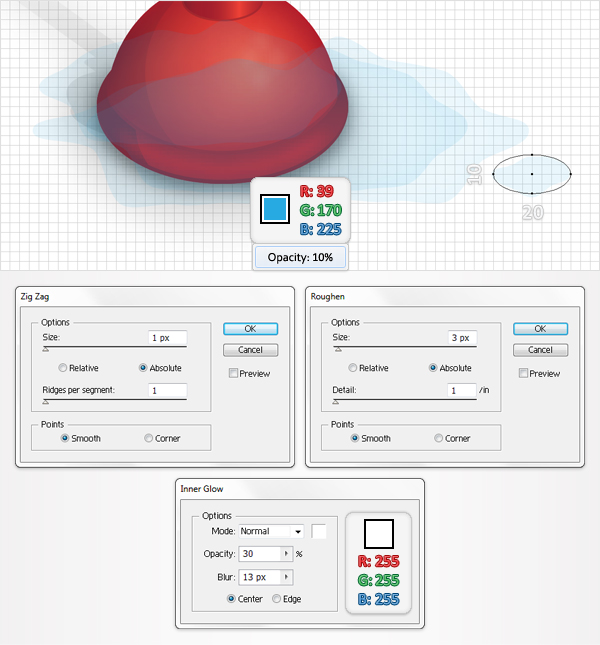Click OK in the Roughen dialog
600x645 pixels.
[x=540, y=329]
